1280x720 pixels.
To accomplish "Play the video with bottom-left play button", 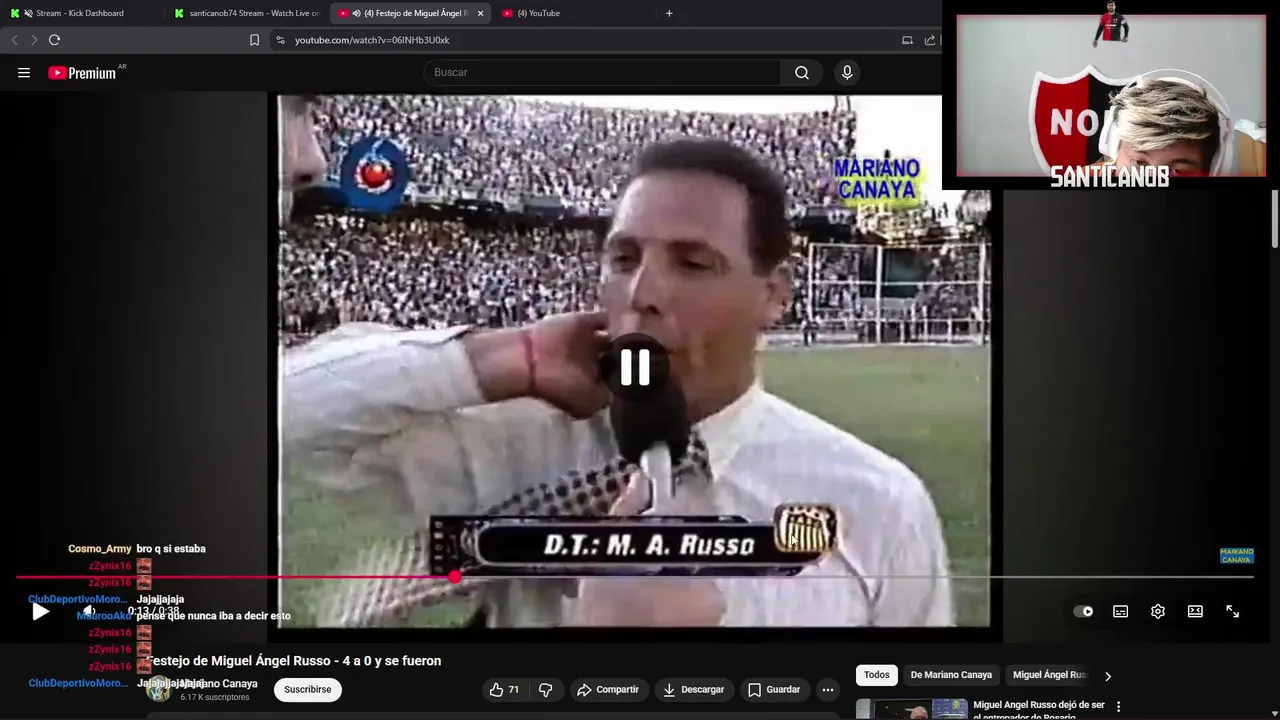I will pos(40,612).
